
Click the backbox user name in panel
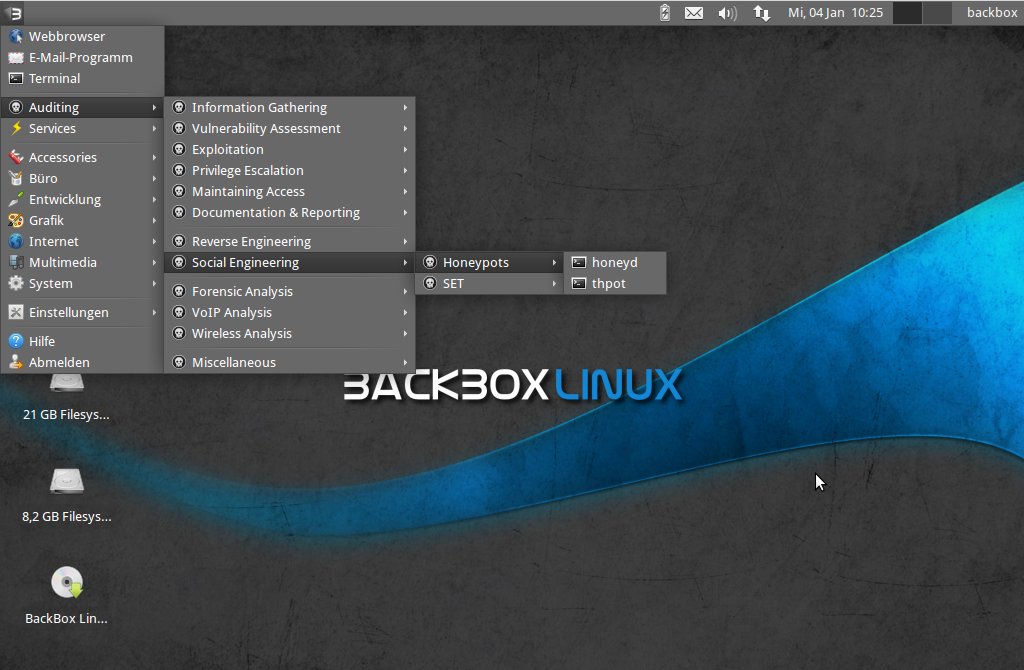[x=992, y=12]
